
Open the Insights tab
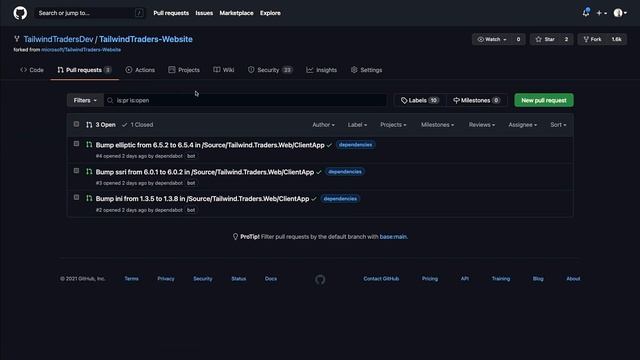tap(322, 70)
